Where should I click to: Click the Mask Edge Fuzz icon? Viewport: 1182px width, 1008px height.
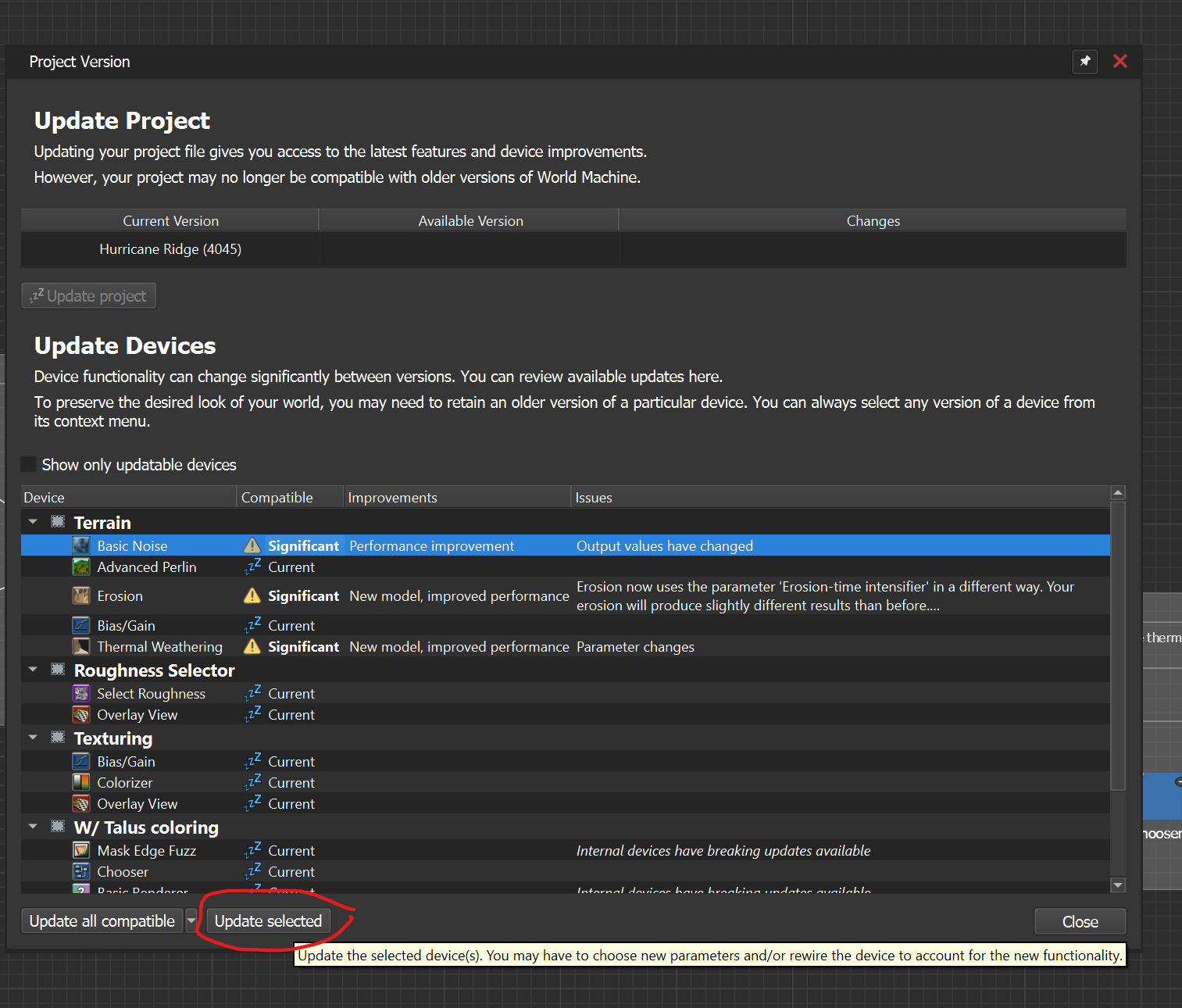(x=81, y=850)
